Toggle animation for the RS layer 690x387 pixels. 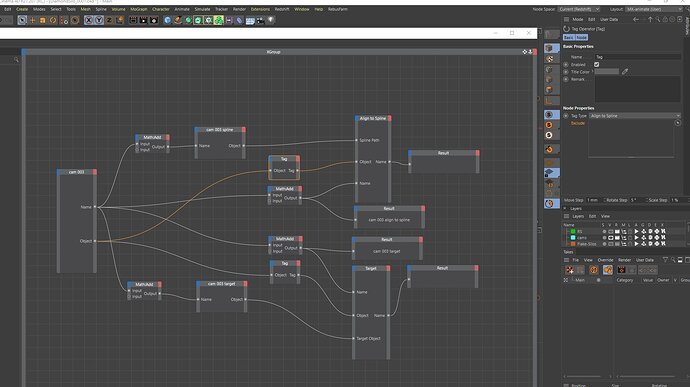coord(636,232)
